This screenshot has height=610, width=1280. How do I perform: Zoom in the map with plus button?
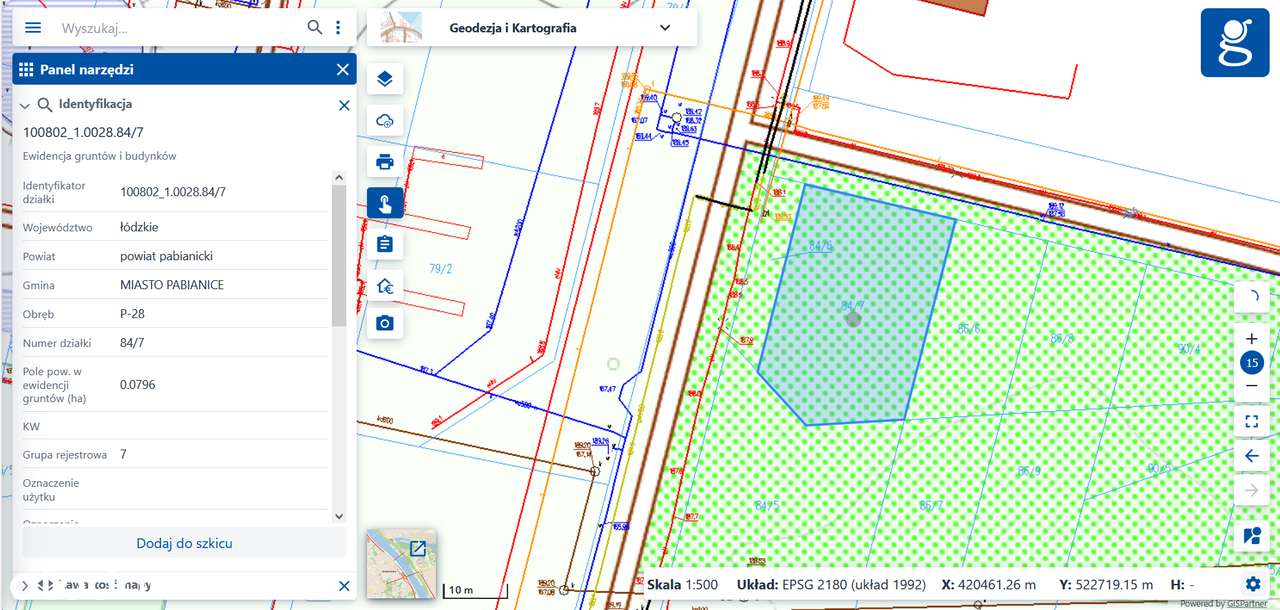coord(1251,339)
